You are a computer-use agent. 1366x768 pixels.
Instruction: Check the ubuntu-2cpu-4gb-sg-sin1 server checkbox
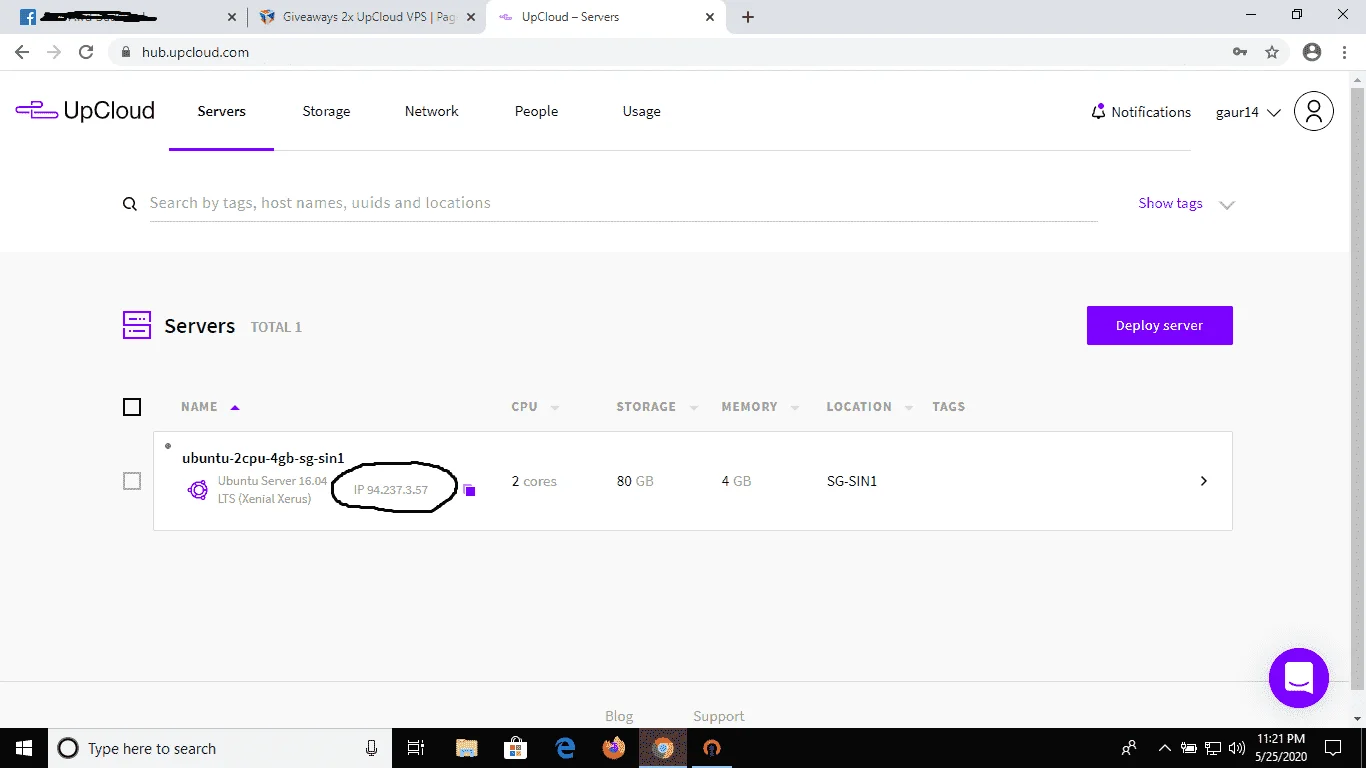(x=132, y=481)
